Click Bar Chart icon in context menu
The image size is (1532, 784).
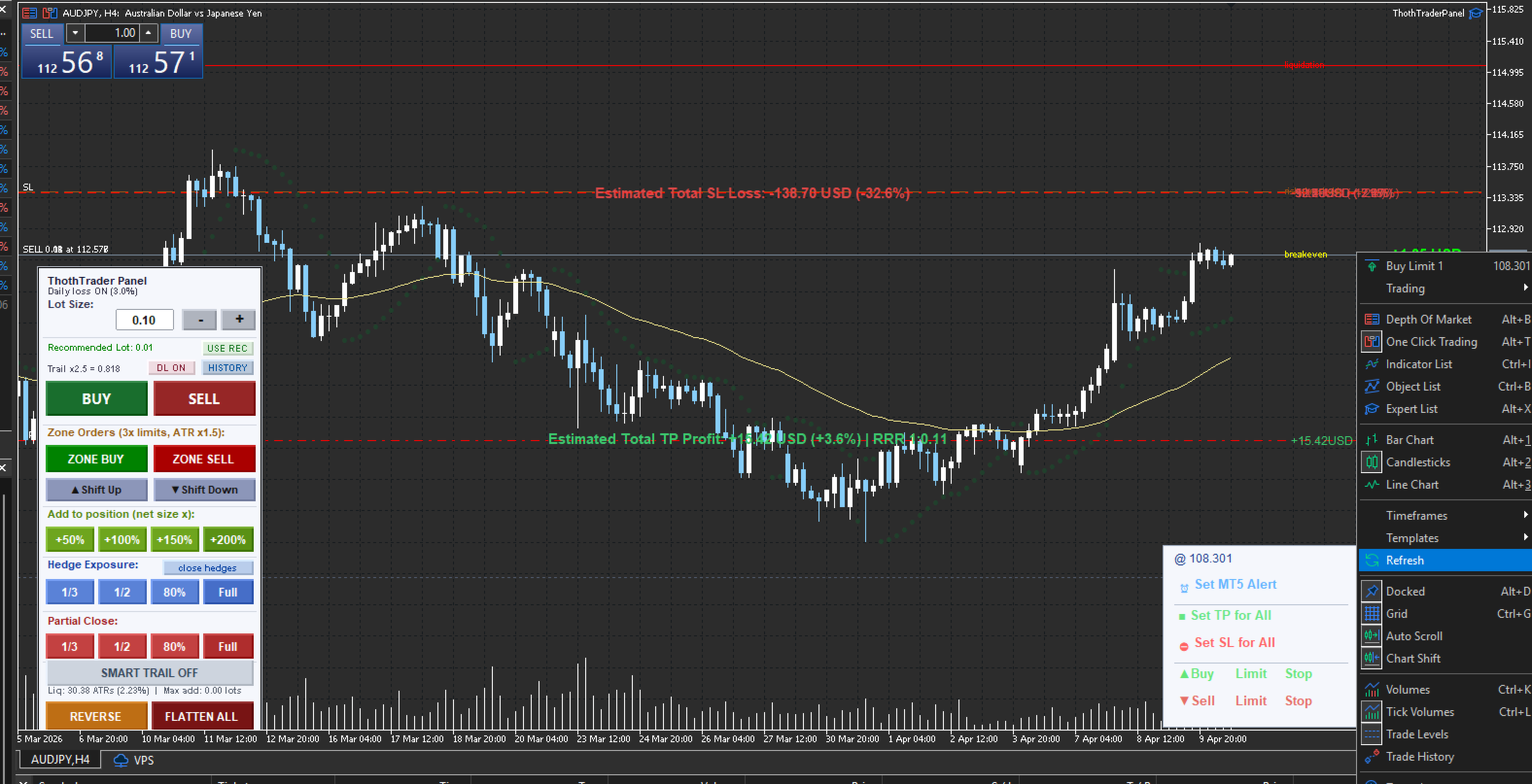(x=1372, y=440)
